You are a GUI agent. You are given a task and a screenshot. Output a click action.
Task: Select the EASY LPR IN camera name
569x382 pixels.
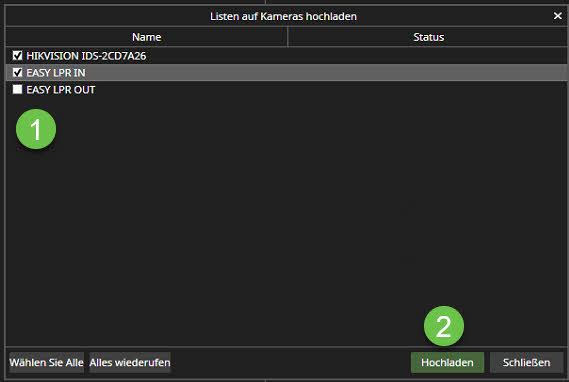click(56, 73)
